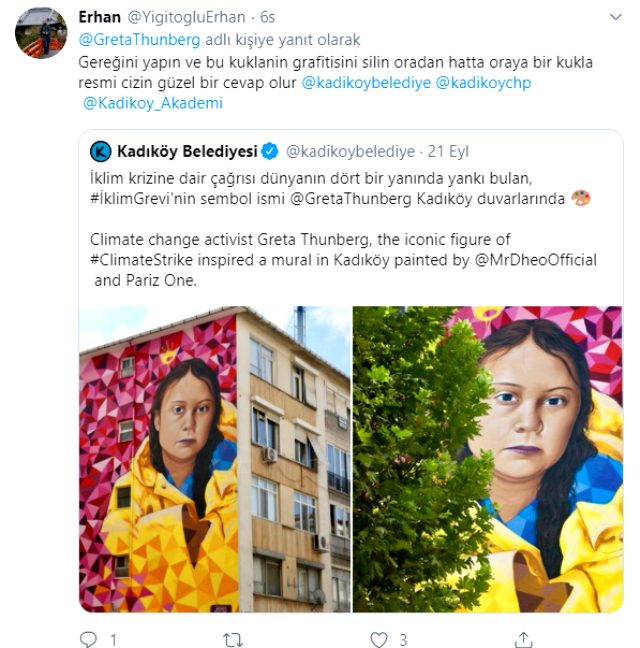This screenshot has width=640, height=648.
Task: Open left mural photo with building
Action: (x=215, y=458)
